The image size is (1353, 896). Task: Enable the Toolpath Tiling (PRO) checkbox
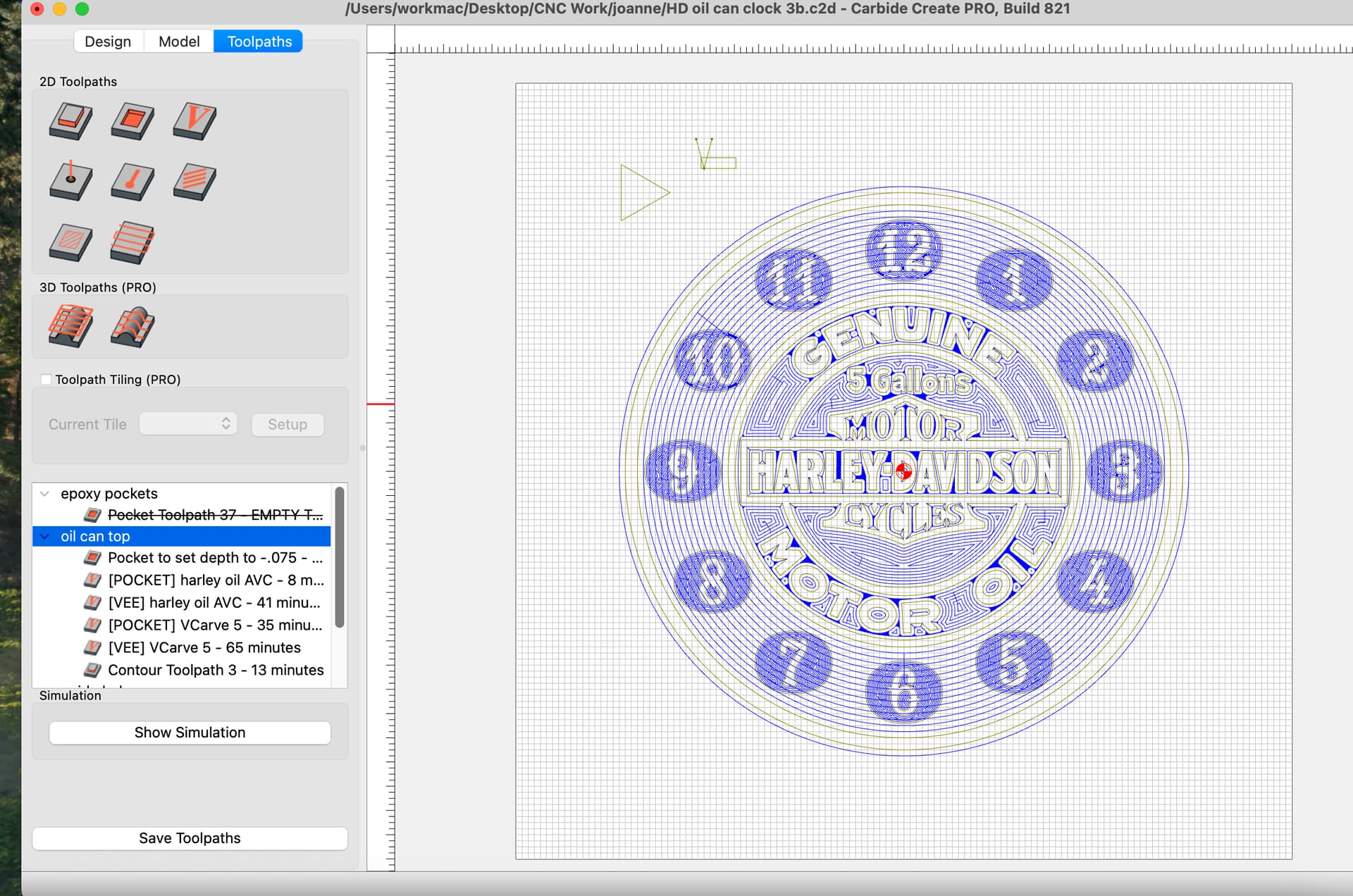pos(47,380)
